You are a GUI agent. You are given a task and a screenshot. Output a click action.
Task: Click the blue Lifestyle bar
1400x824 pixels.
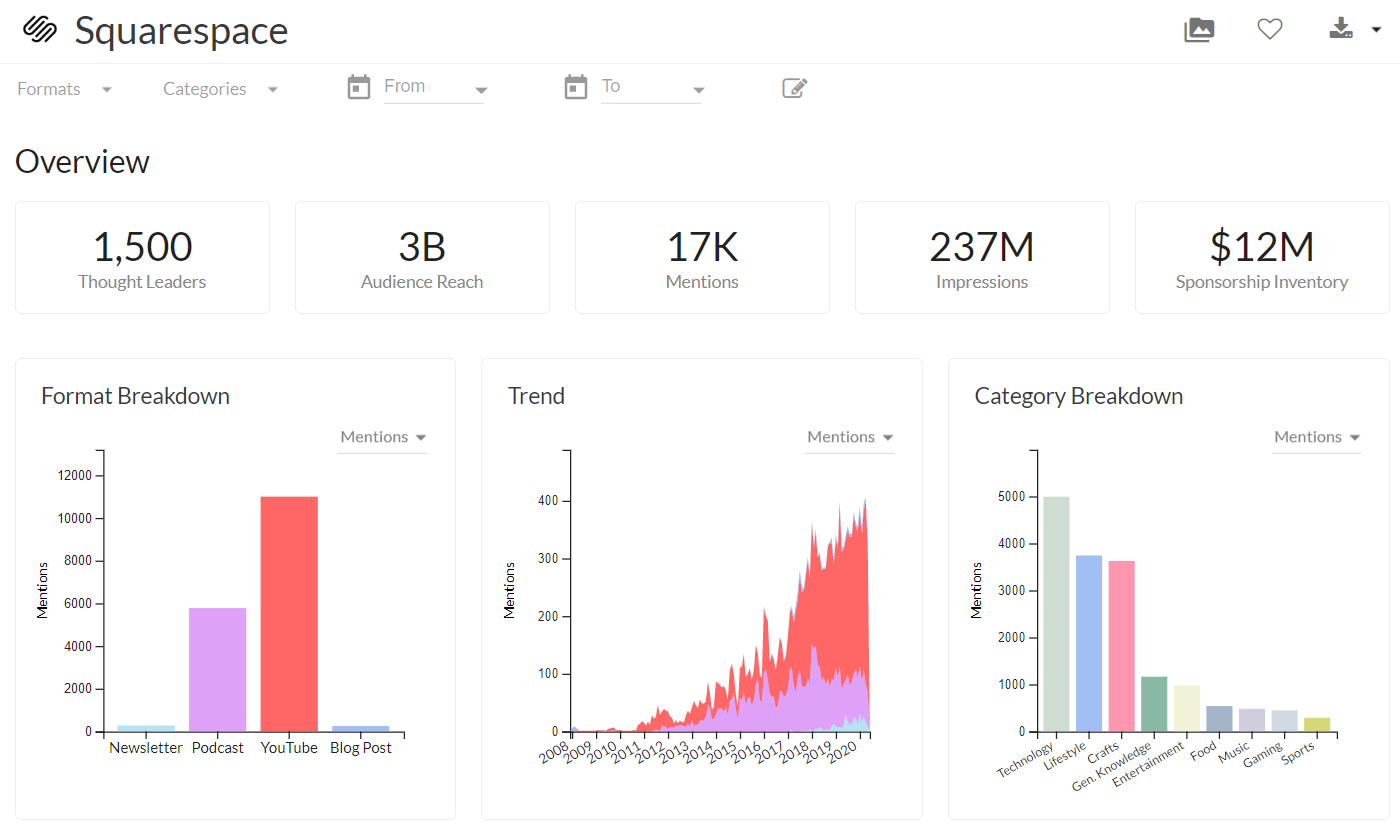coord(1089,643)
